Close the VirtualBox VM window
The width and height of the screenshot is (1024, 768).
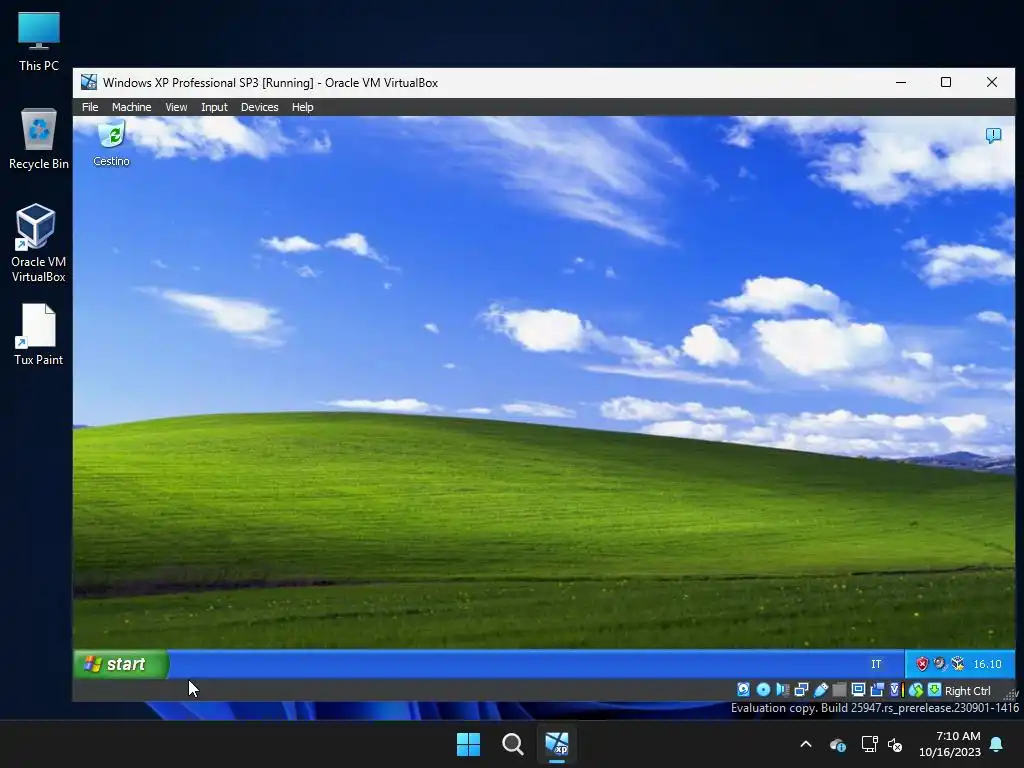click(x=992, y=82)
